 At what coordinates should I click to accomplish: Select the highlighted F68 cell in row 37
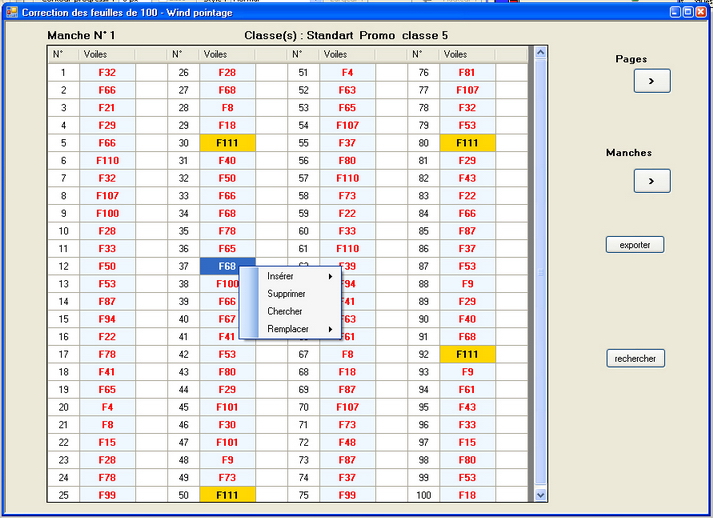[227, 266]
